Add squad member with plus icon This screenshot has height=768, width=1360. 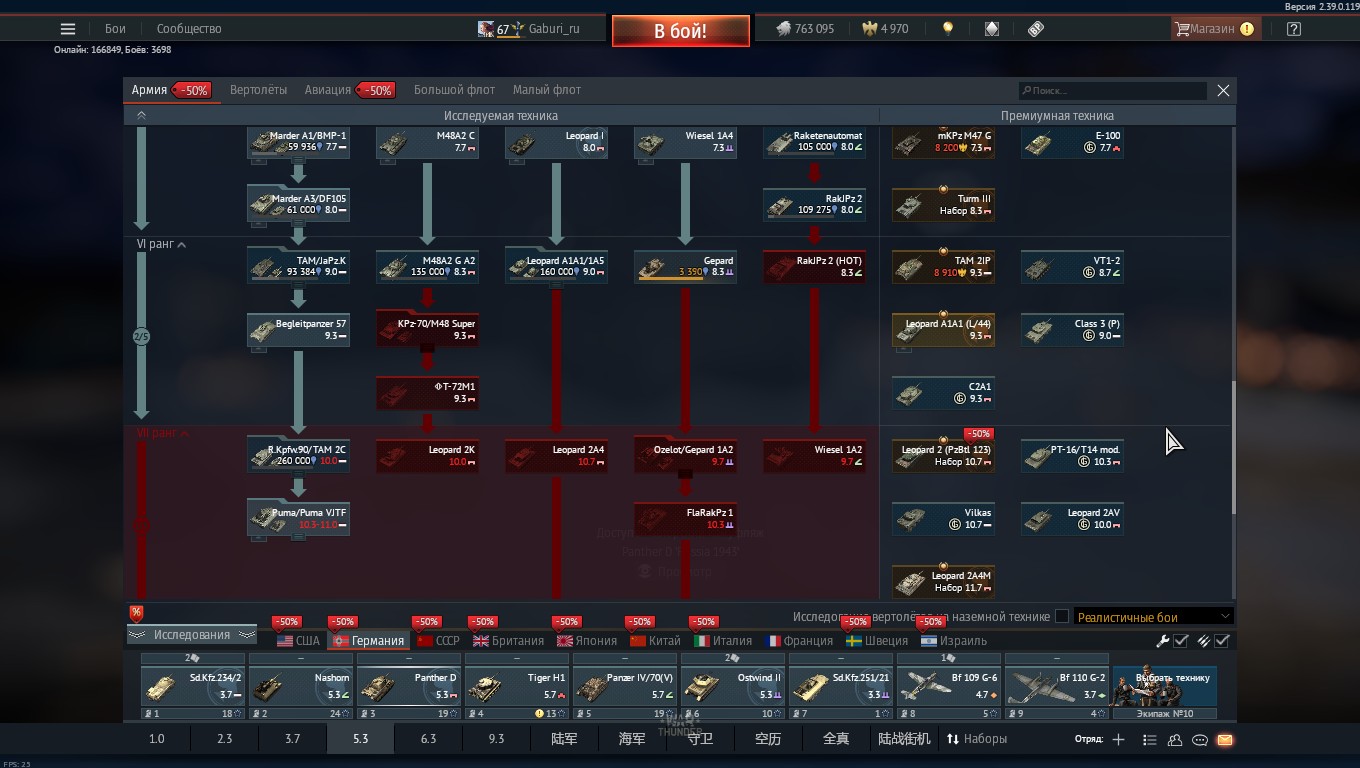1118,740
